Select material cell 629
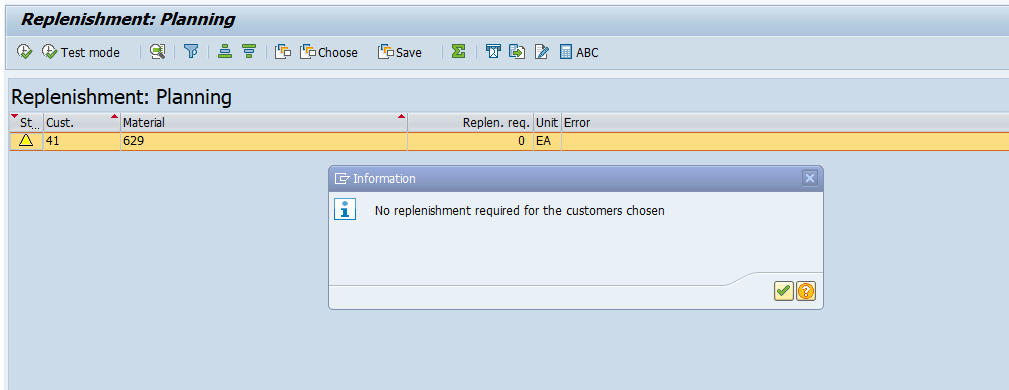The height and width of the screenshot is (390, 1009). 264,142
